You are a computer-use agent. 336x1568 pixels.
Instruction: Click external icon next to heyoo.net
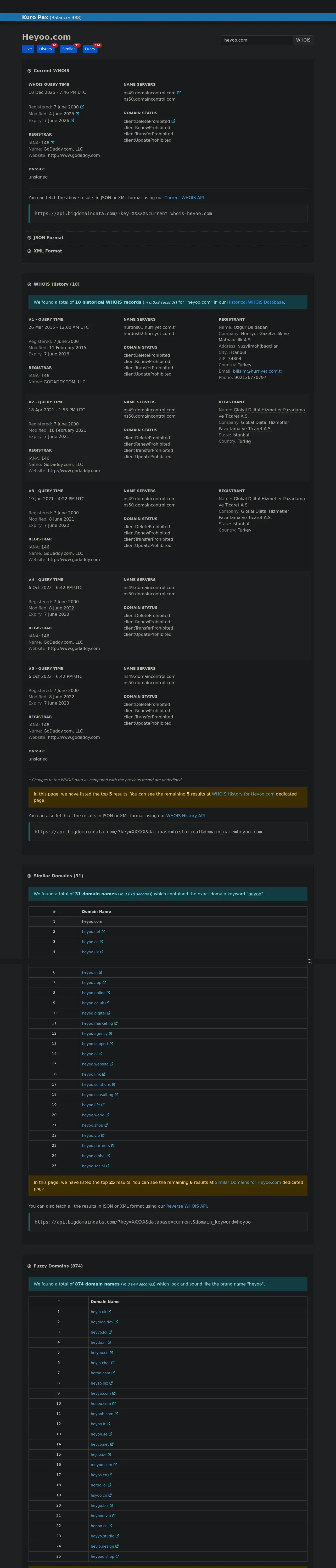tap(104, 931)
